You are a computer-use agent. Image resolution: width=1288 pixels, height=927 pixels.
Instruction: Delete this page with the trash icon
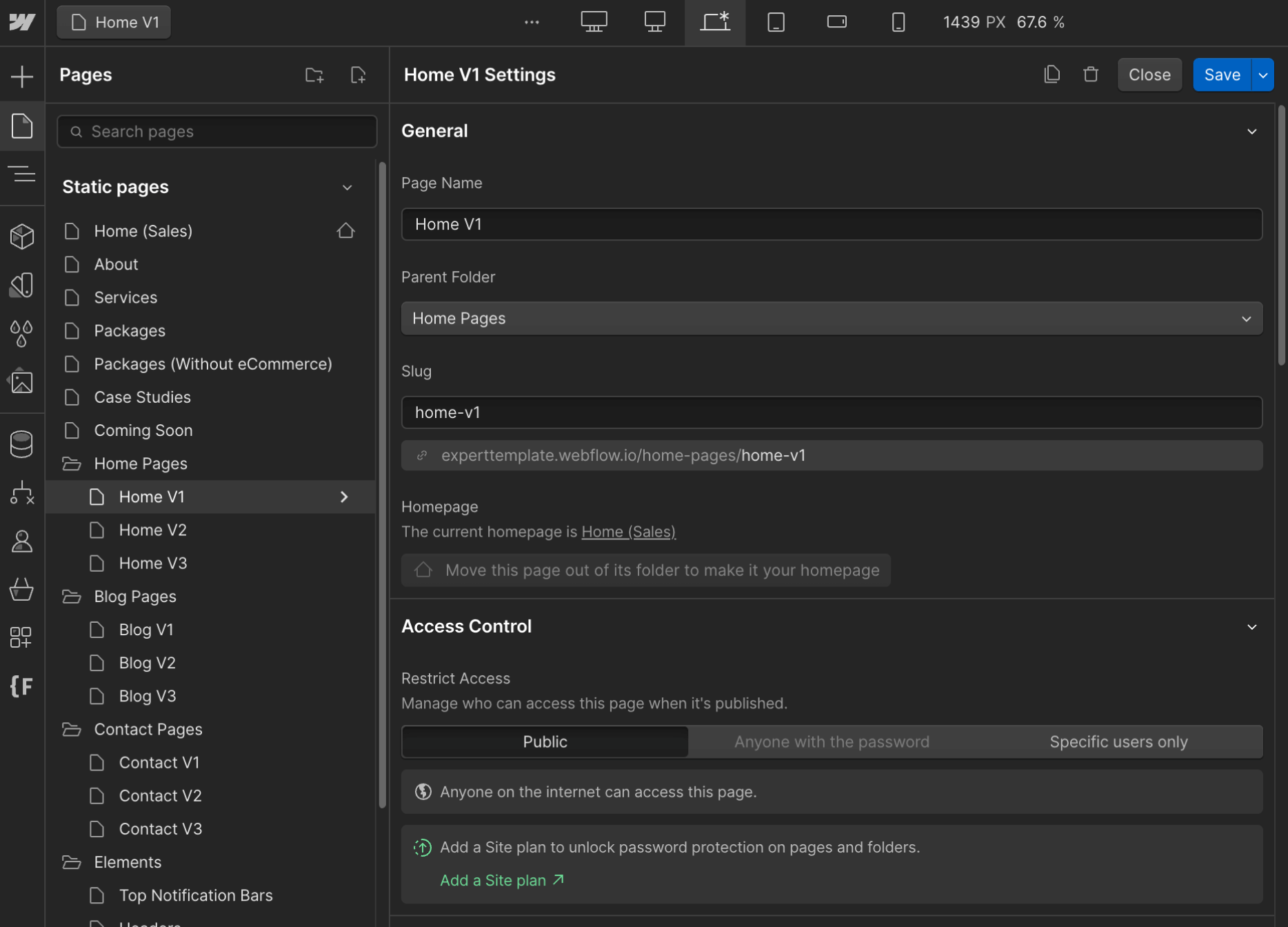(x=1089, y=74)
